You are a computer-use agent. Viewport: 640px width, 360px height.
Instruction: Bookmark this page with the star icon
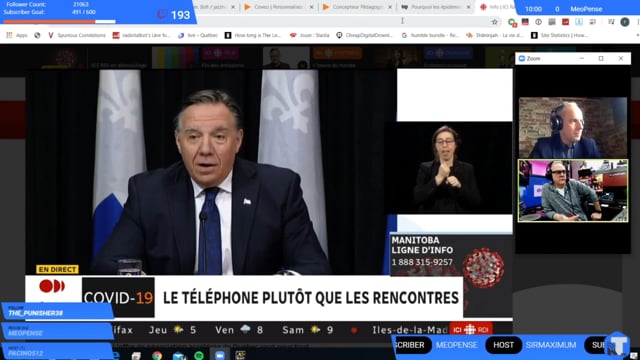point(495,22)
